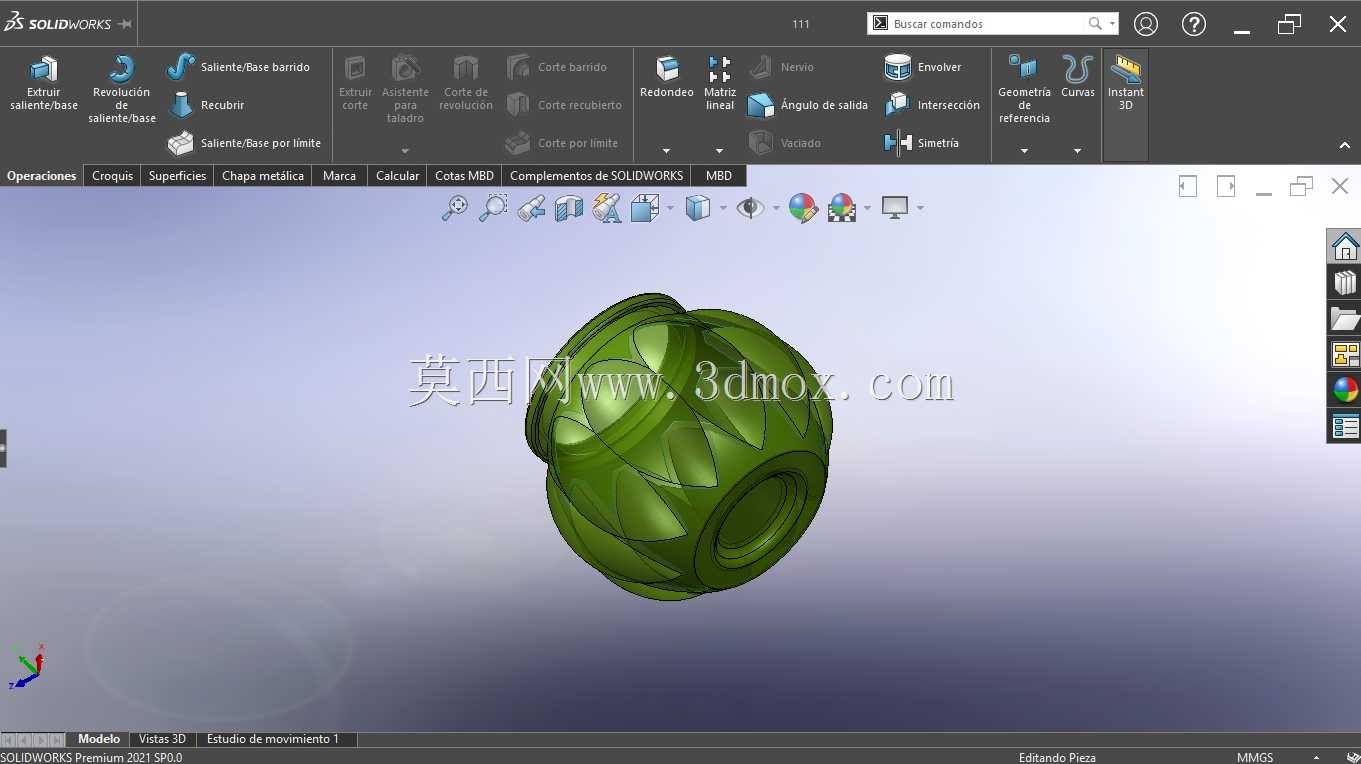1361x764 pixels.
Task: Open the Help question mark menu
Action: tap(1194, 24)
